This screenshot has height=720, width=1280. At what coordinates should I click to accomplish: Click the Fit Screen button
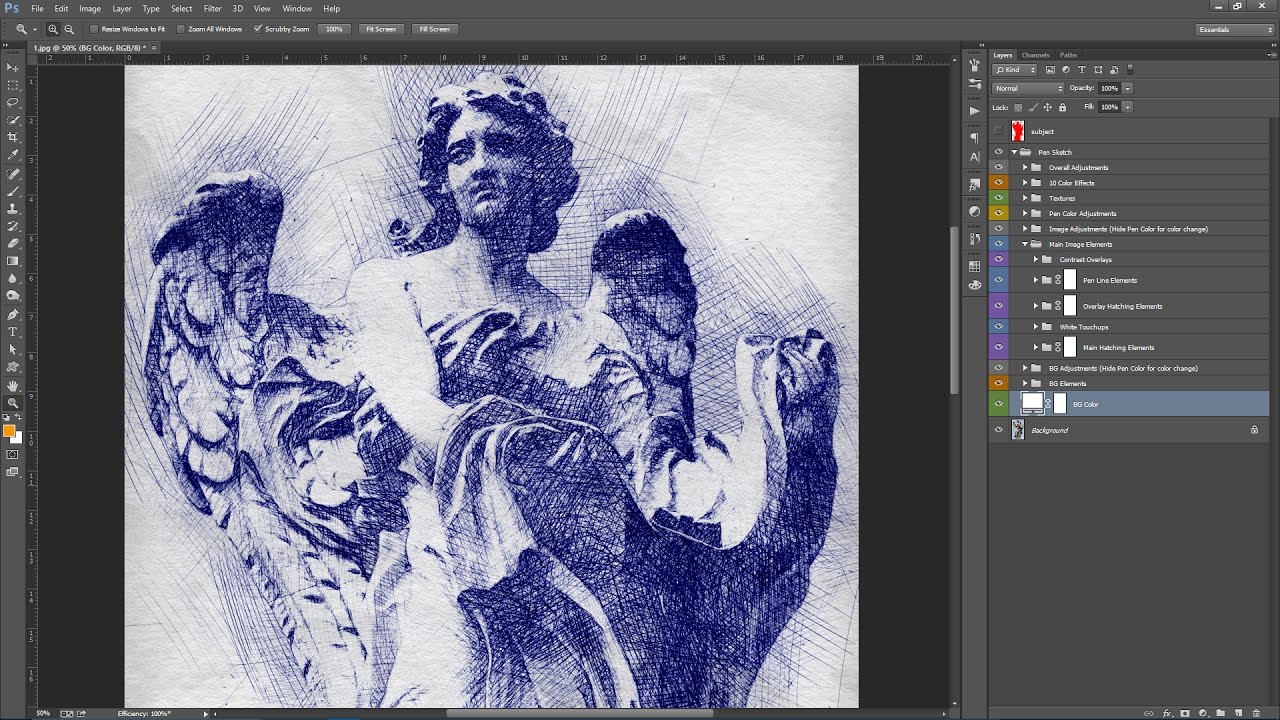(380, 29)
